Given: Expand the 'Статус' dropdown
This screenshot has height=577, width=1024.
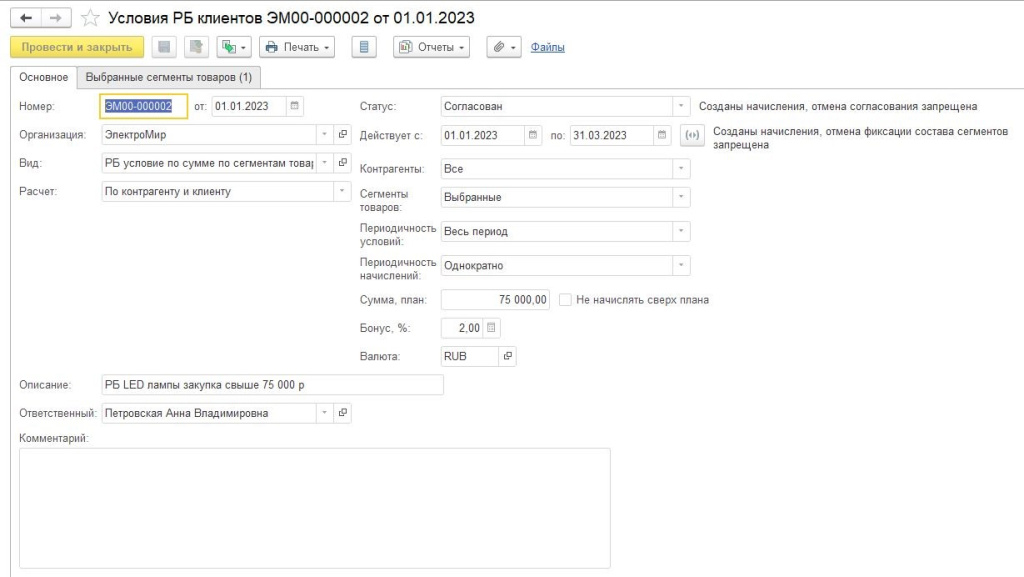Looking at the screenshot, I should coord(681,106).
